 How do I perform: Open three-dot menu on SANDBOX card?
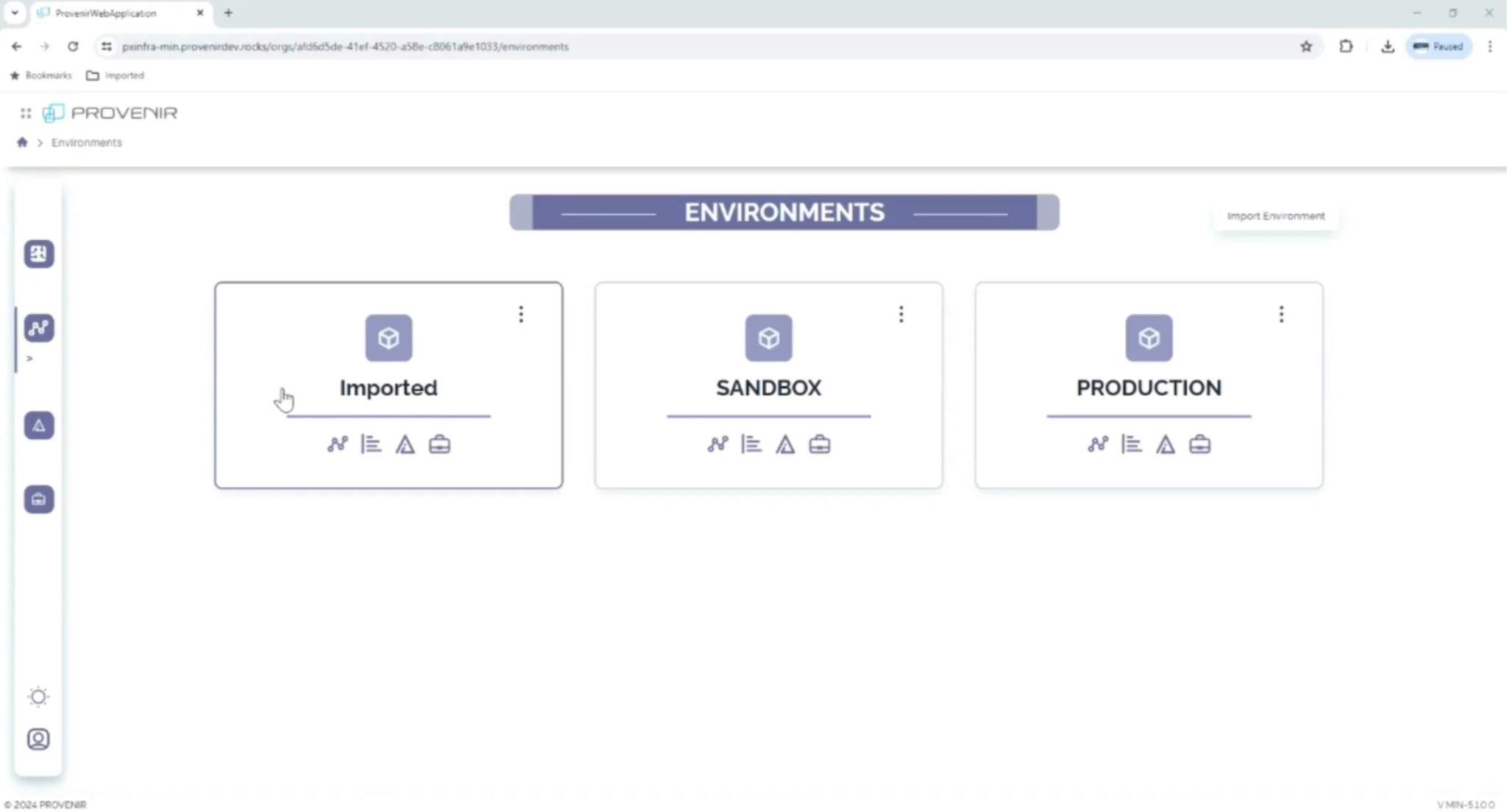point(901,315)
